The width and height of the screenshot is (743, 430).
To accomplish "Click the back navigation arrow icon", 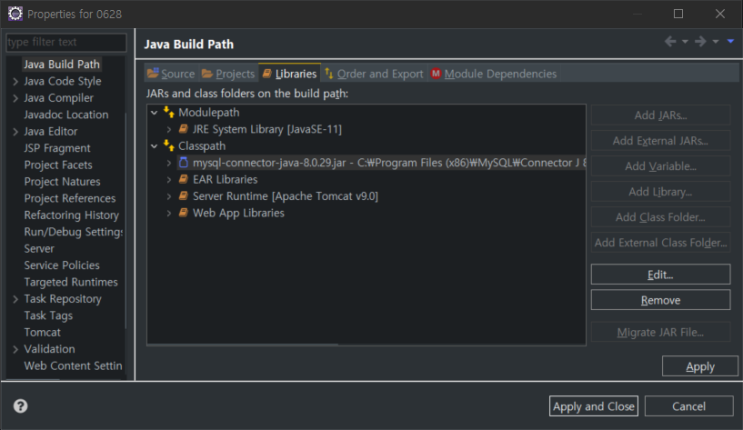I will 670,42.
